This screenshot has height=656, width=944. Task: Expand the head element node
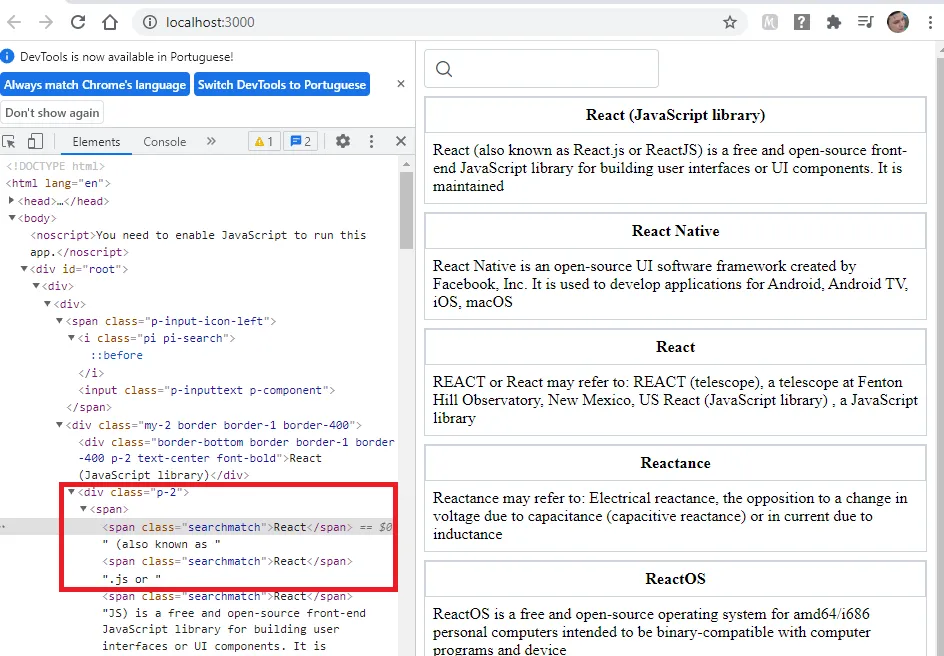click(11, 200)
